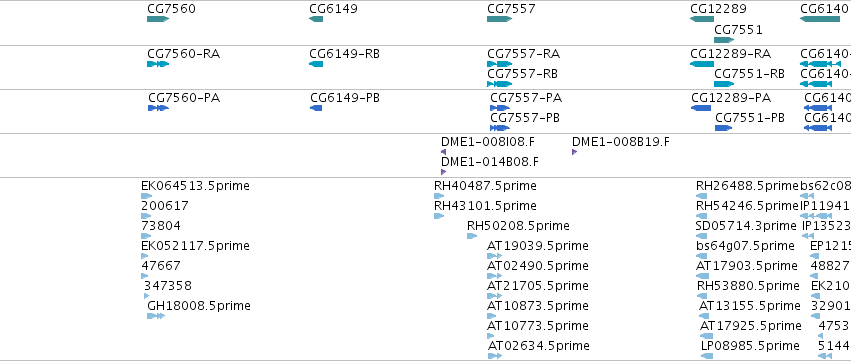Select the RH50208.5prime EST glyph
851x361 pixels.
[472, 236]
